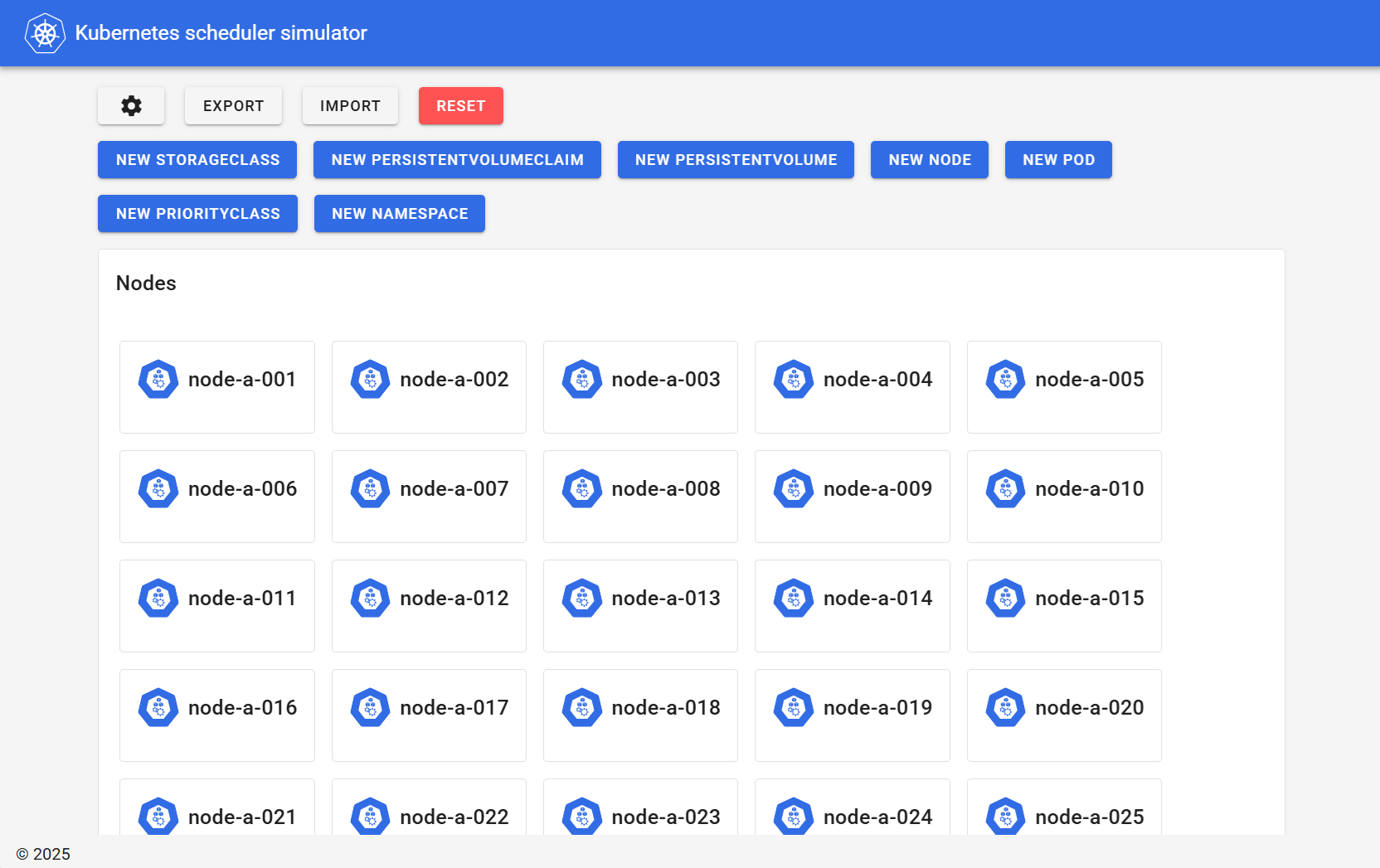Open the node-a-023 card
This screenshot has height=868, width=1380.
click(640, 807)
